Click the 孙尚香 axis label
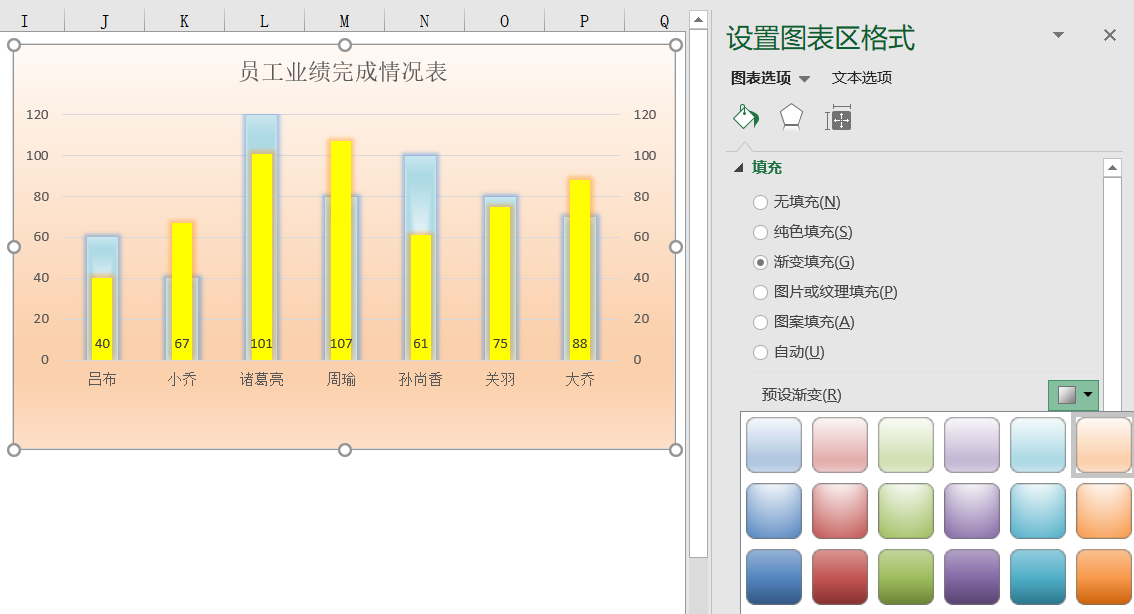1134x614 pixels. pyautogui.click(x=420, y=379)
